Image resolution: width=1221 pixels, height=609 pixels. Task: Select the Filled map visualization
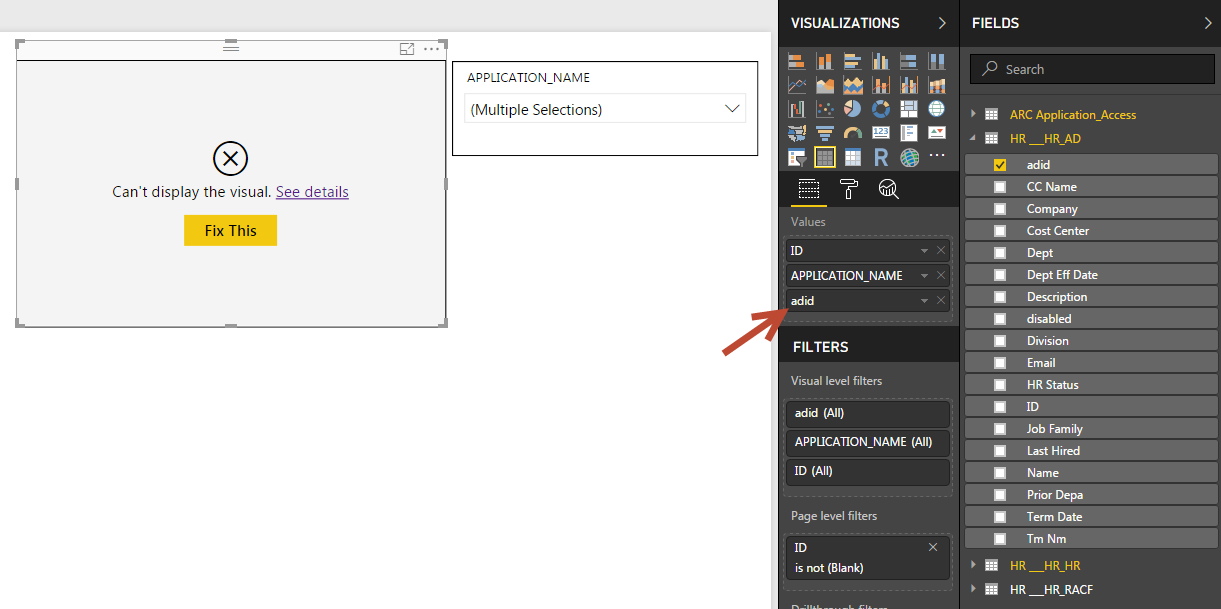(x=797, y=133)
